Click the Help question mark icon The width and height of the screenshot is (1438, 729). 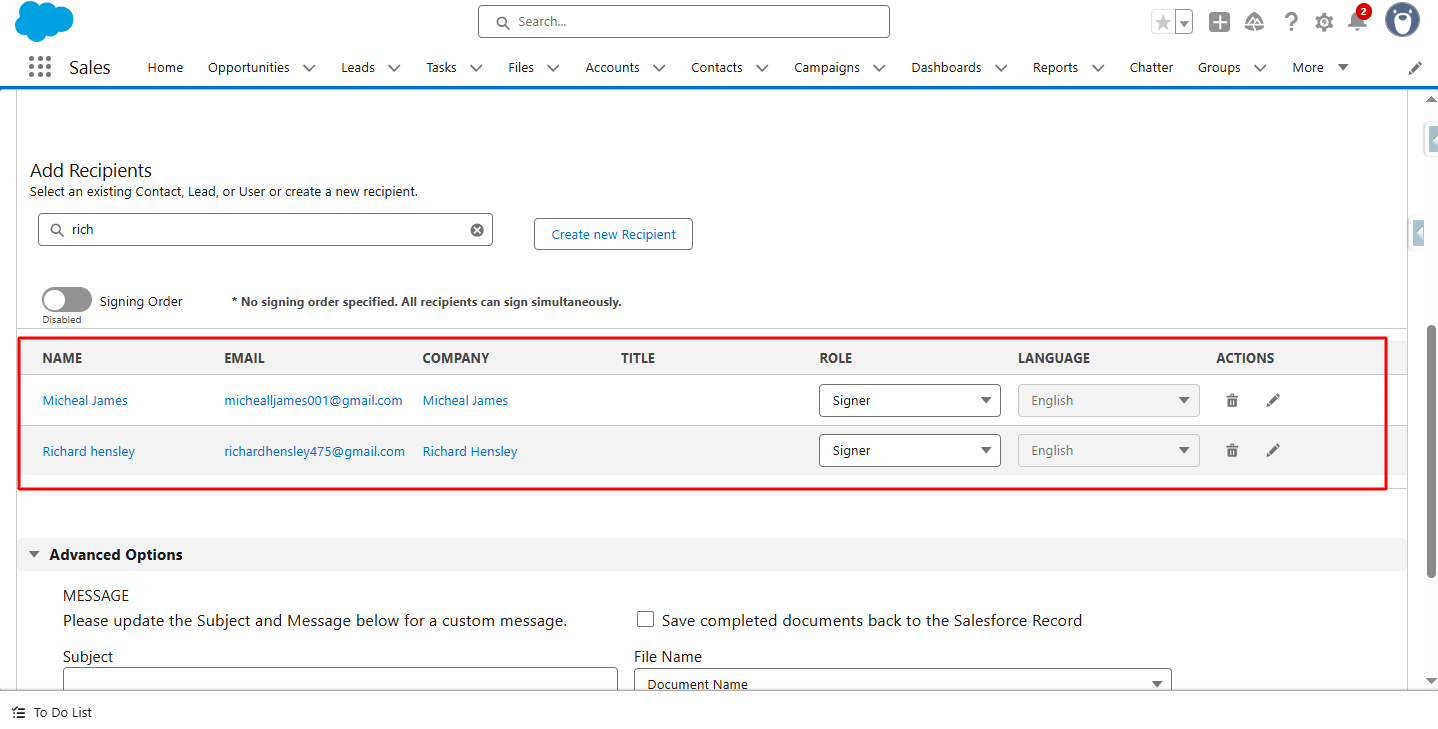(x=1291, y=22)
